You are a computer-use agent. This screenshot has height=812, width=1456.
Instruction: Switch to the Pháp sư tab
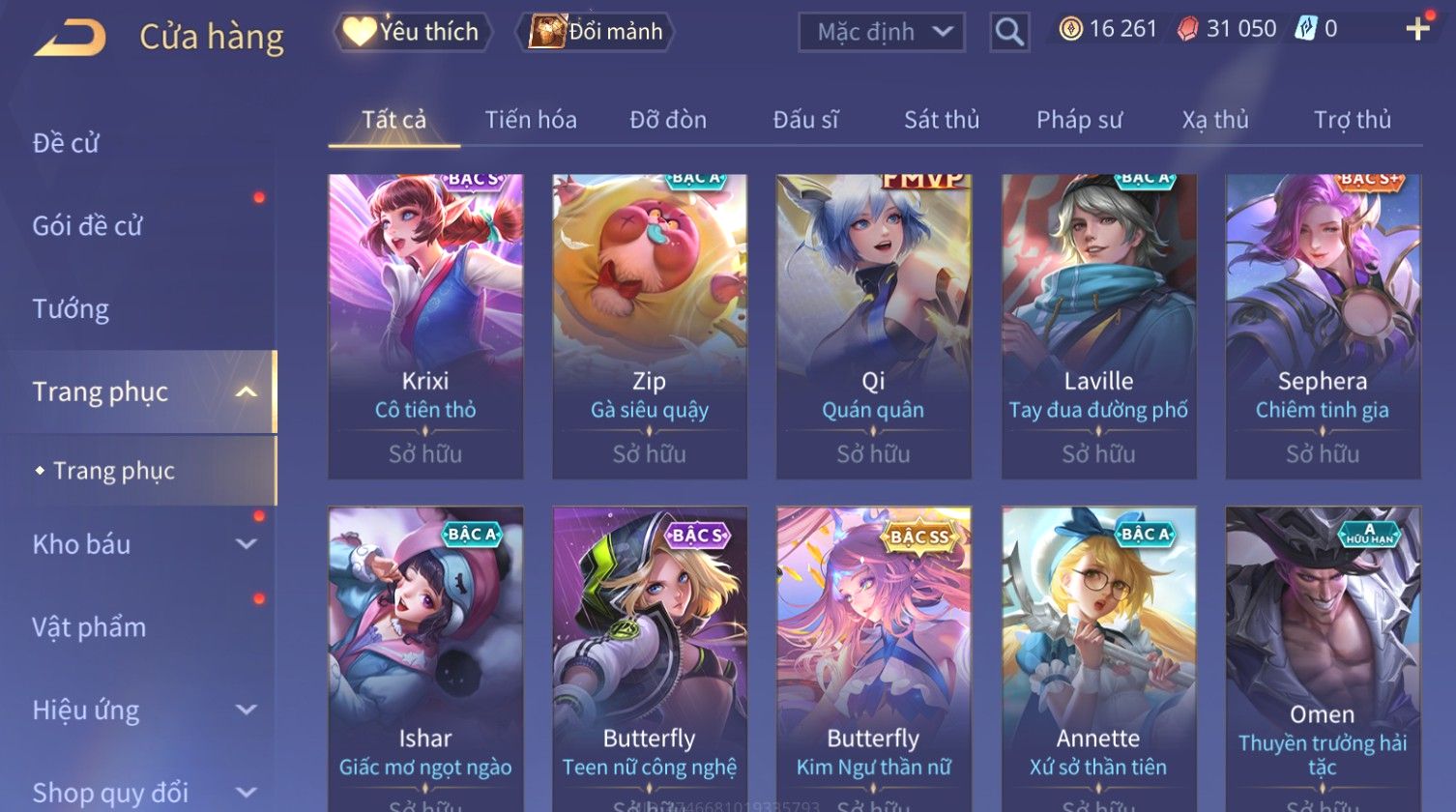[x=1079, y=120]
